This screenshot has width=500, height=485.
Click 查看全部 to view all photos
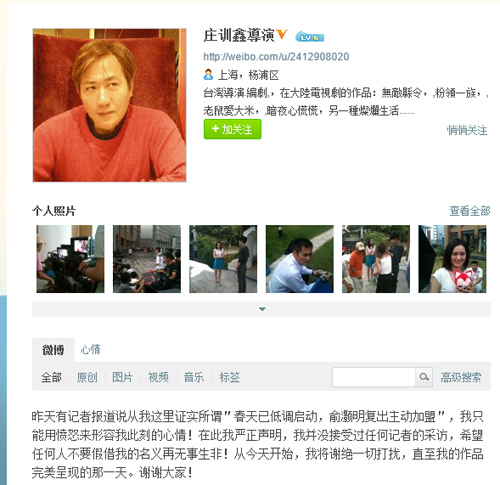coord(470,211)
